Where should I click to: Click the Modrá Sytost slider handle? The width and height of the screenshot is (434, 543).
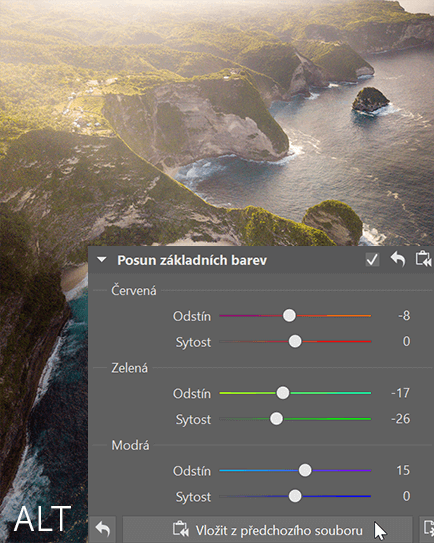point(295,496)
